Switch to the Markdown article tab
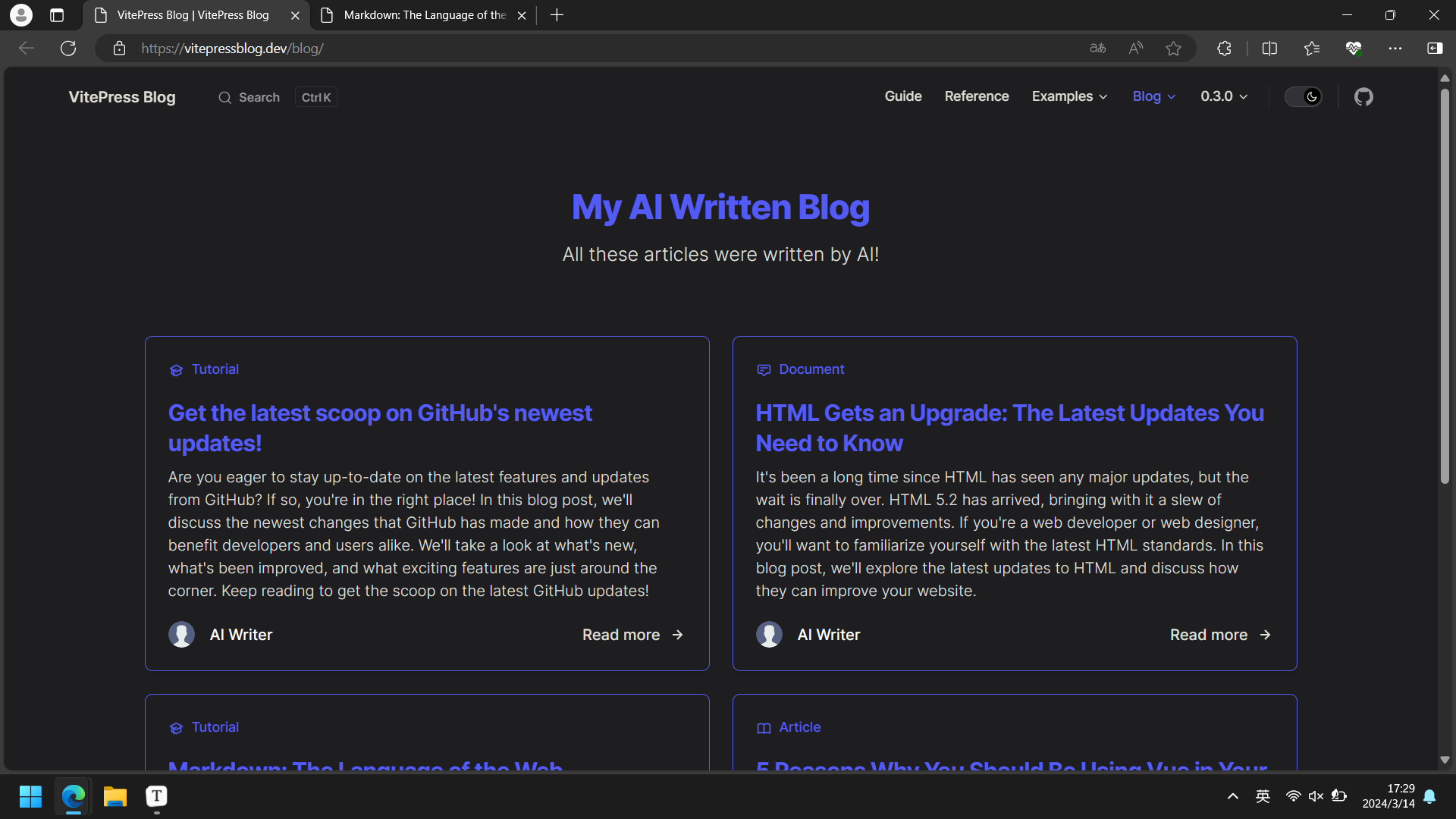The width and height of the screenshot is (1456, 819). click(424, 15)
